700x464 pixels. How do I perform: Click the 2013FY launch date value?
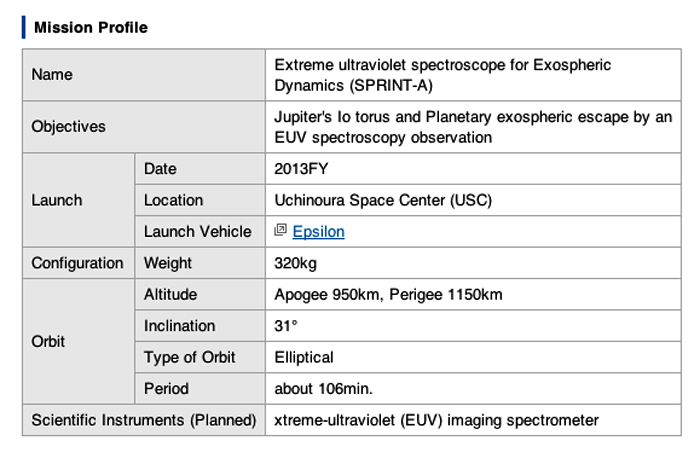click(301, 169)
